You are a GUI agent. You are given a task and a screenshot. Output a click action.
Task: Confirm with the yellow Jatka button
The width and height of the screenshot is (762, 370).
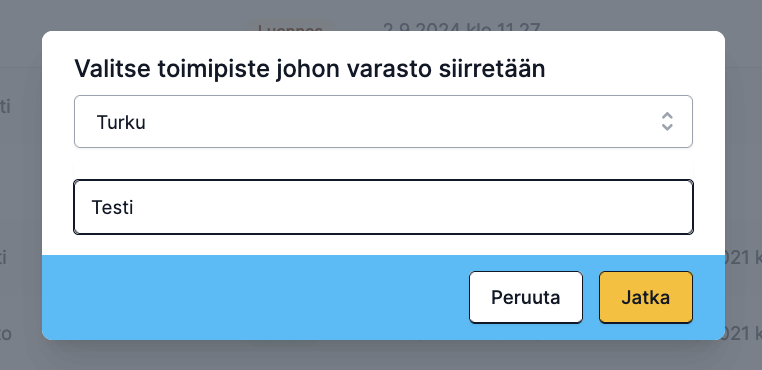coord(645,297)
